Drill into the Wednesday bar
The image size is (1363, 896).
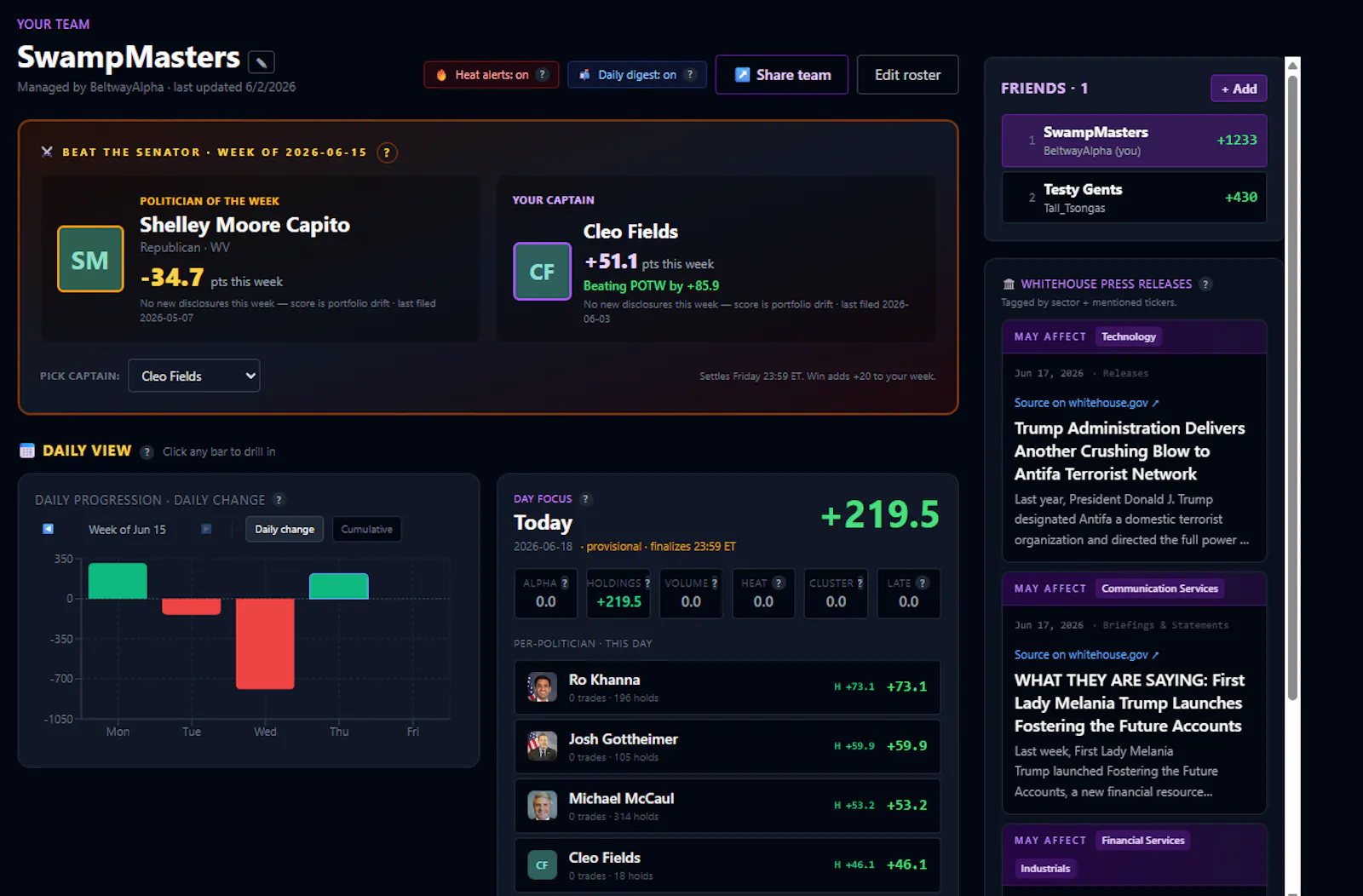265,644
